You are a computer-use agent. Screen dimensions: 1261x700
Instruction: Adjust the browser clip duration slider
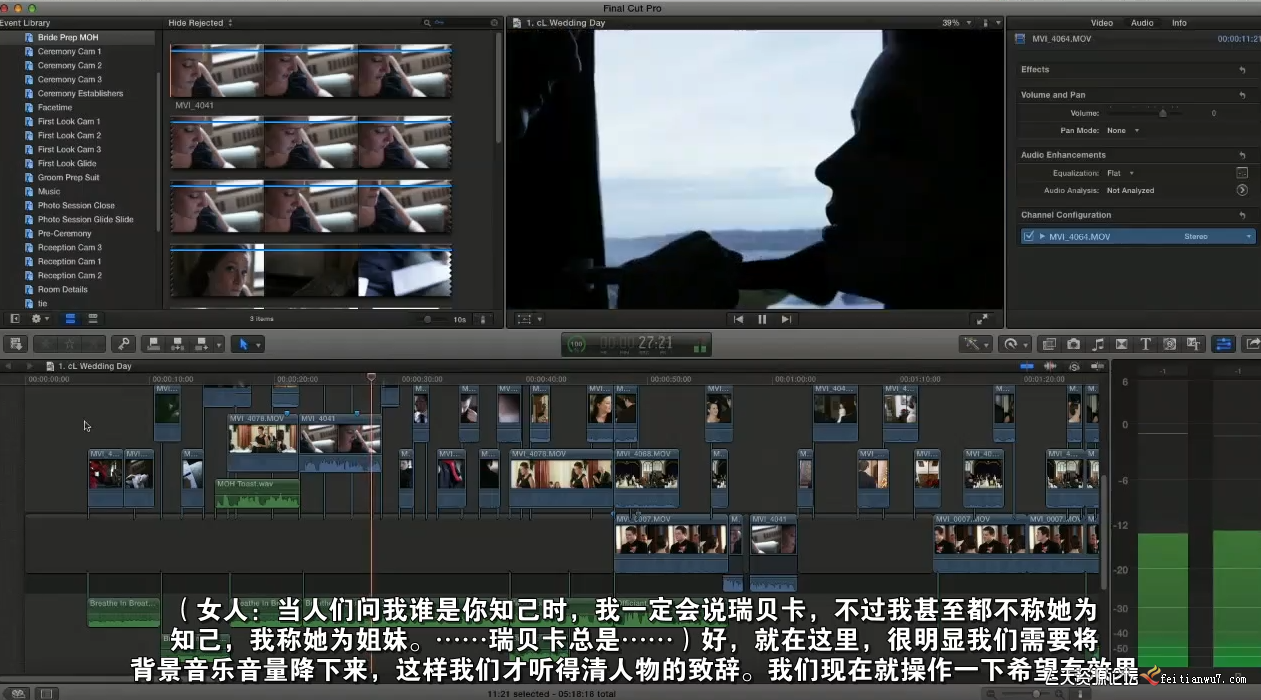click(428, 319)
